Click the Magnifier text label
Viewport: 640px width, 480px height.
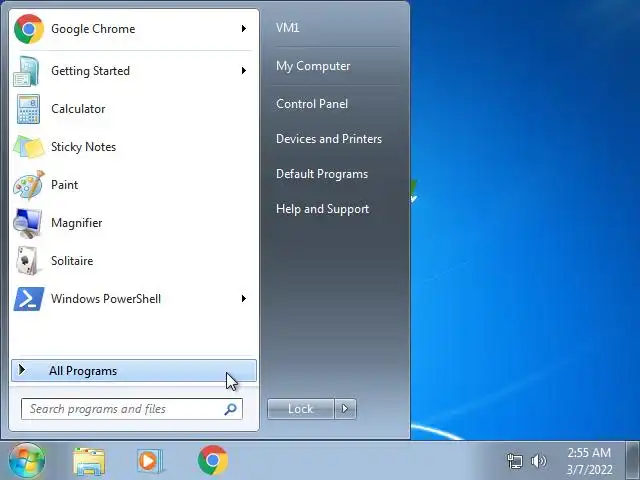(77, 223)
